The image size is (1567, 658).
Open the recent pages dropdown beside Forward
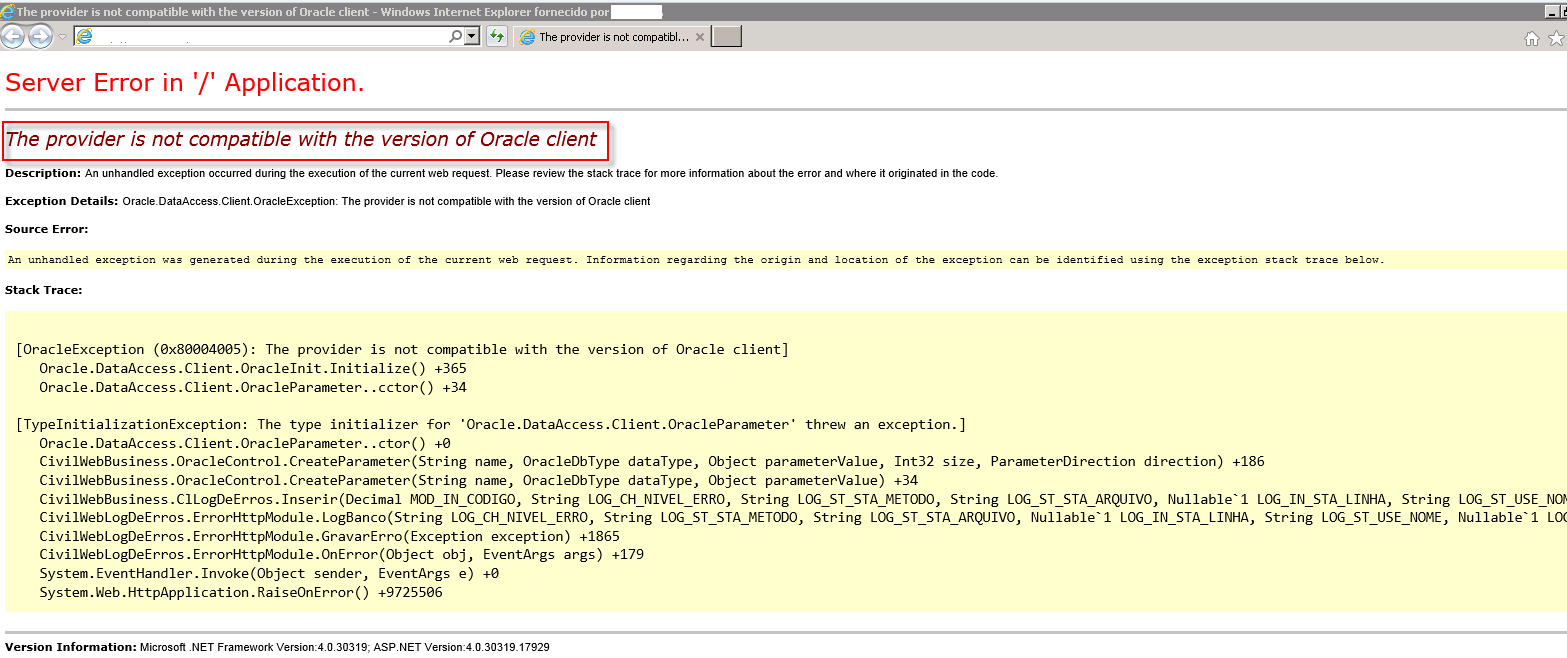pyautogui.click(x=62, y=37)
